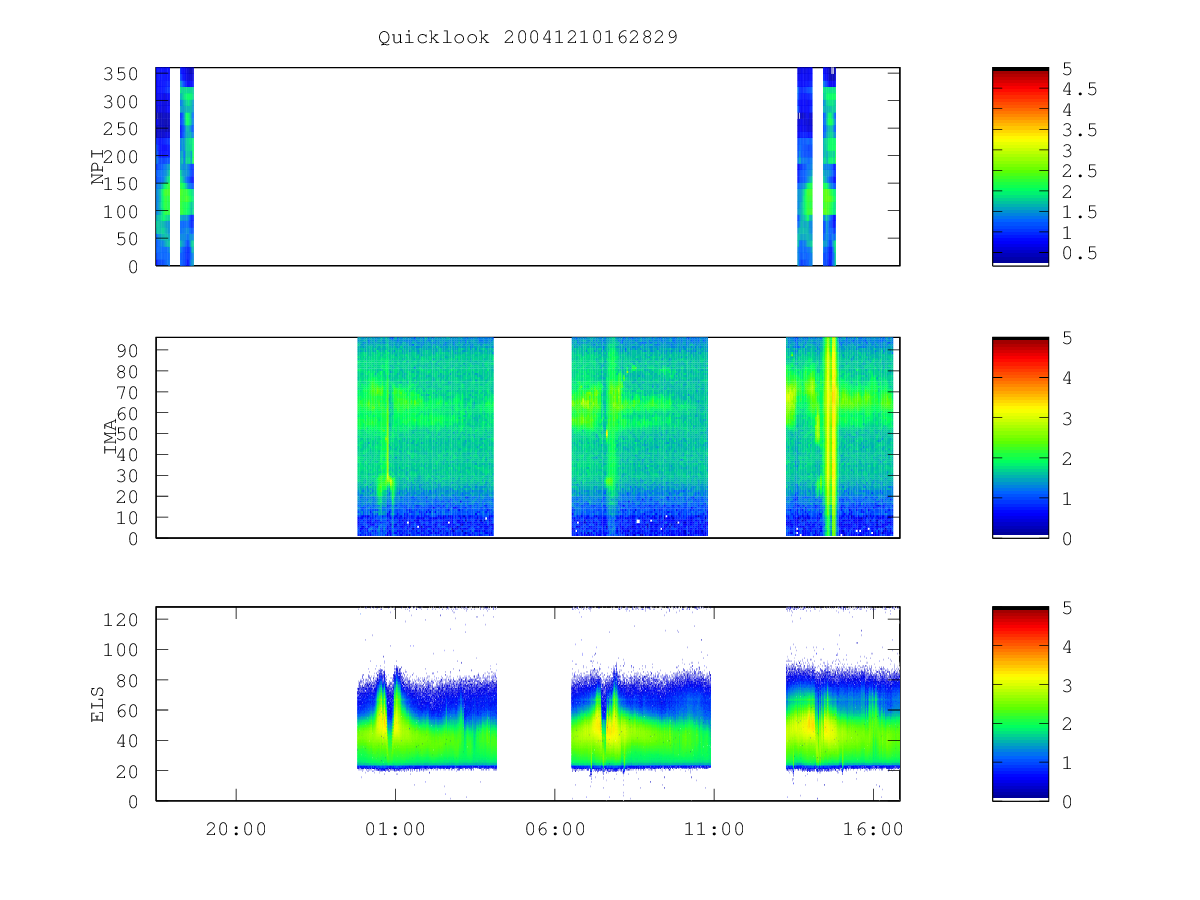Click the 1.5 label on NPI color bar

tap(1079, 212)
